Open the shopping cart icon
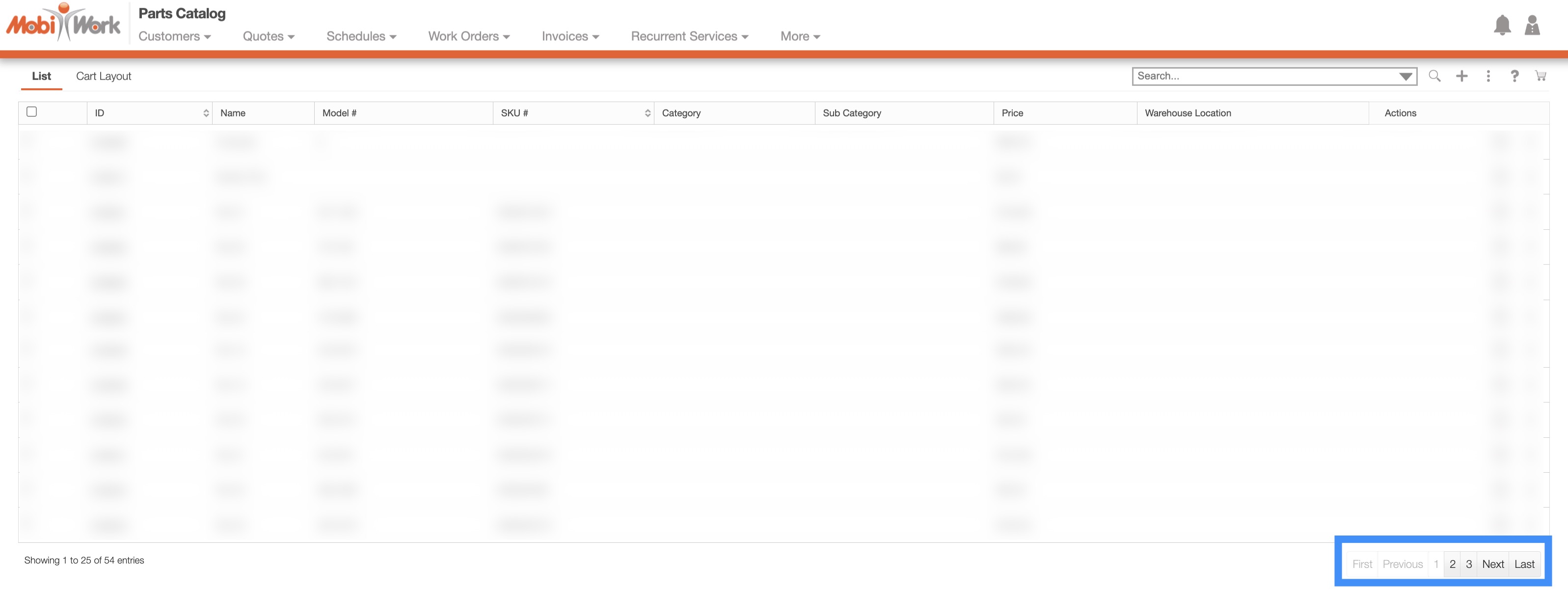The width and height of the screenshot is (1568, 590). tap(1540, 76)
